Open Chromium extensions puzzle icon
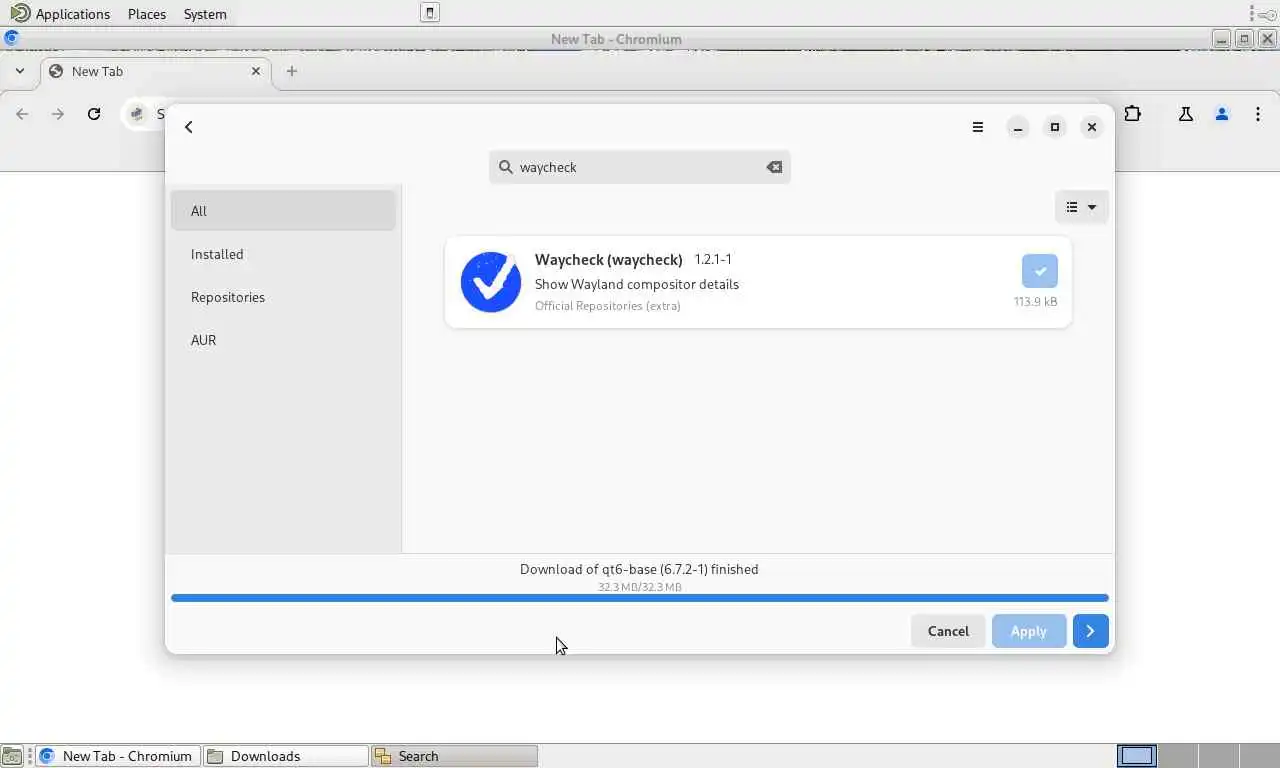 coord(1132,114)
